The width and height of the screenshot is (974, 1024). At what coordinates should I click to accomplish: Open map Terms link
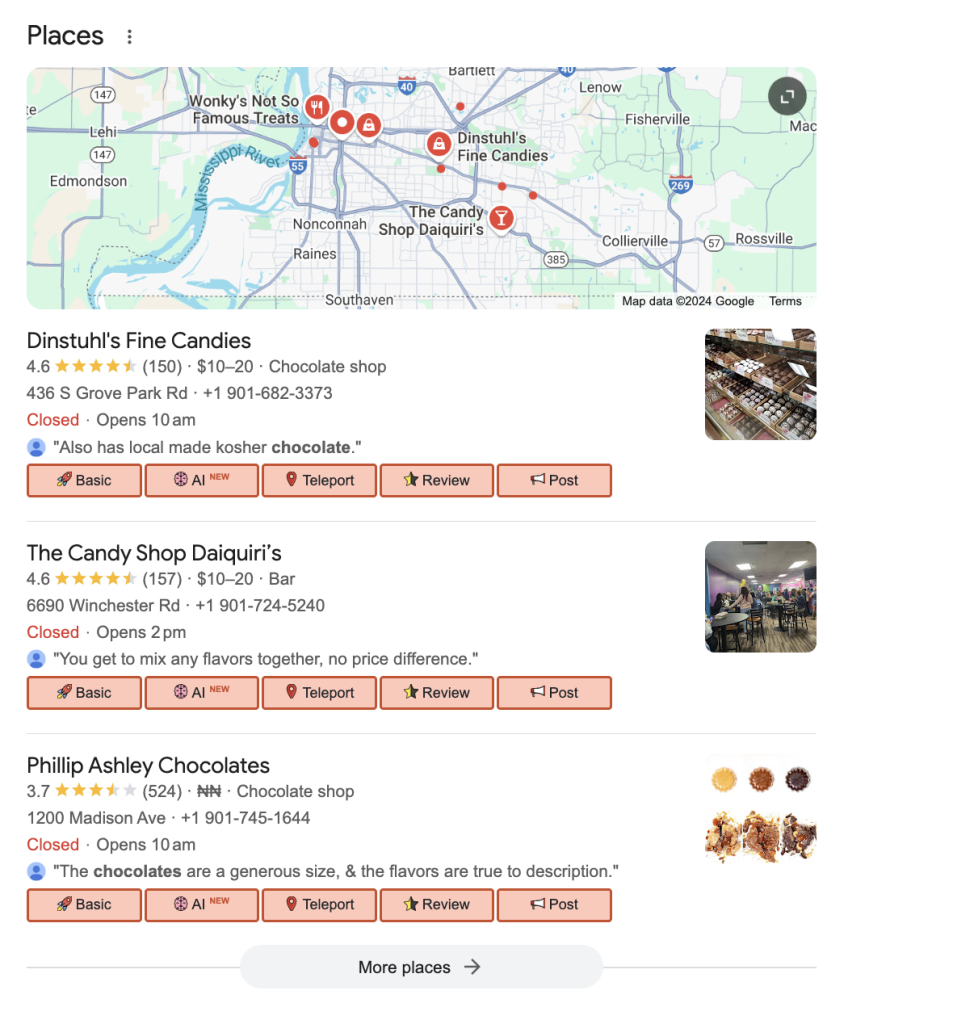click(785, 301)
